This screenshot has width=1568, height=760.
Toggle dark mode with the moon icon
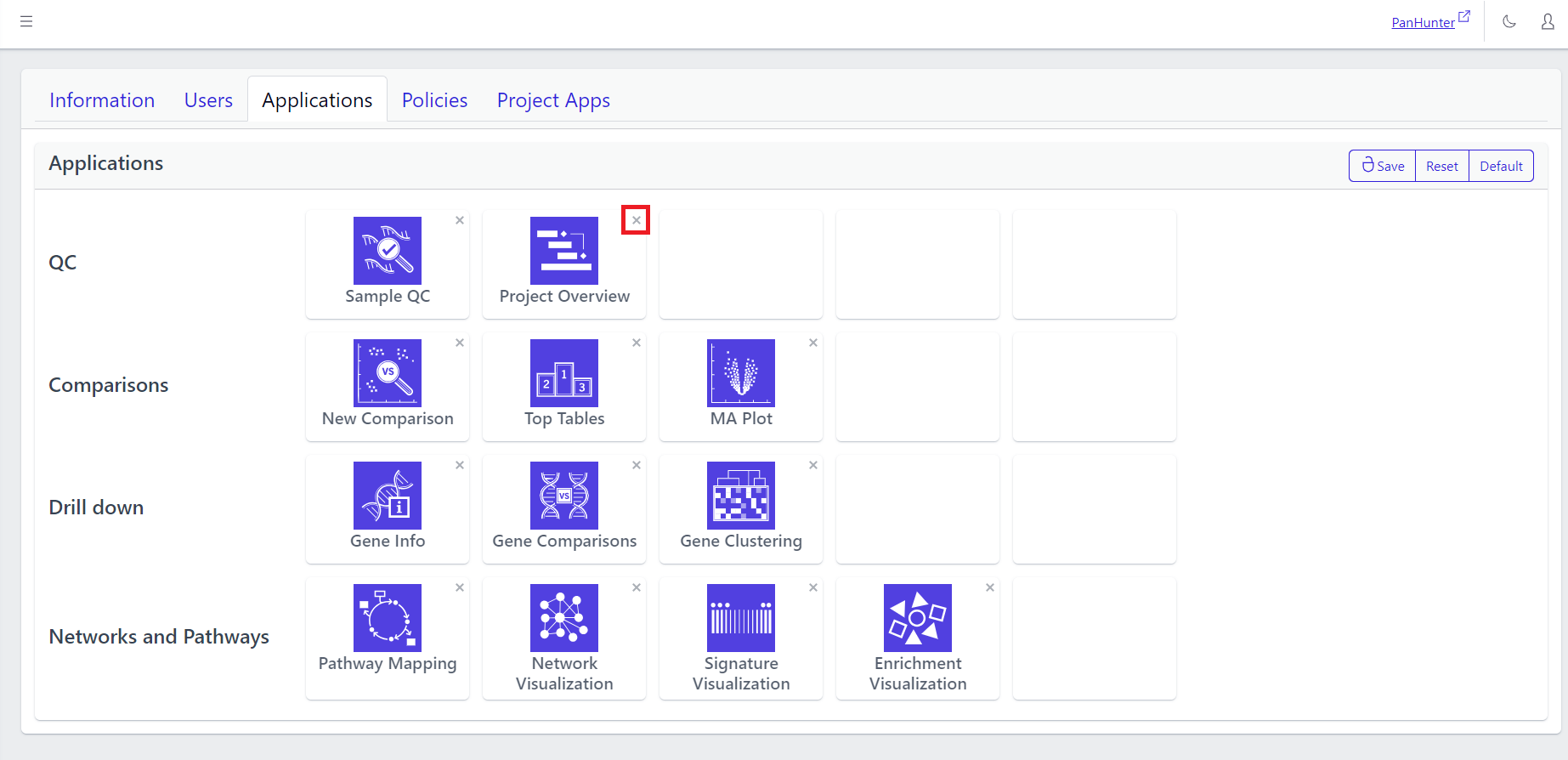(x=1509, y=22)
